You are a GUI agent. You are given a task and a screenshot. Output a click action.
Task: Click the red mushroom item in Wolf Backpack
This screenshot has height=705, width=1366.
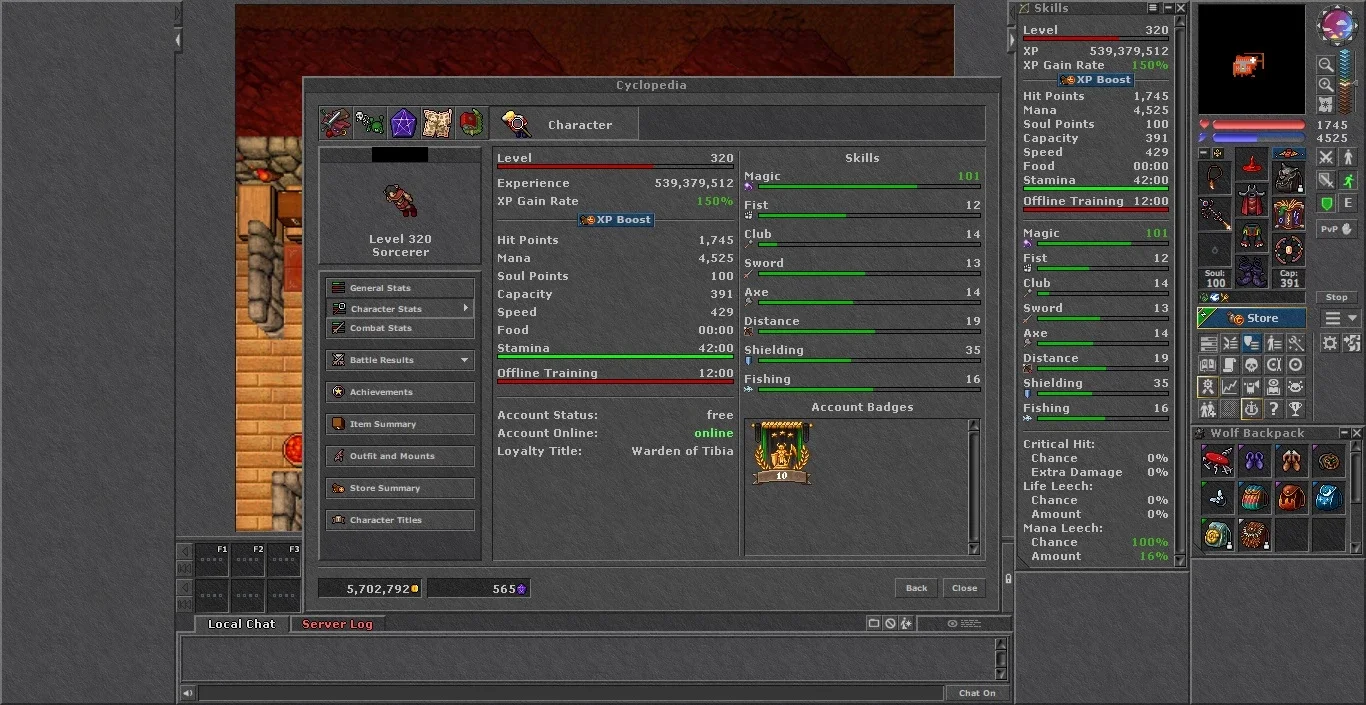[1217, 460]
